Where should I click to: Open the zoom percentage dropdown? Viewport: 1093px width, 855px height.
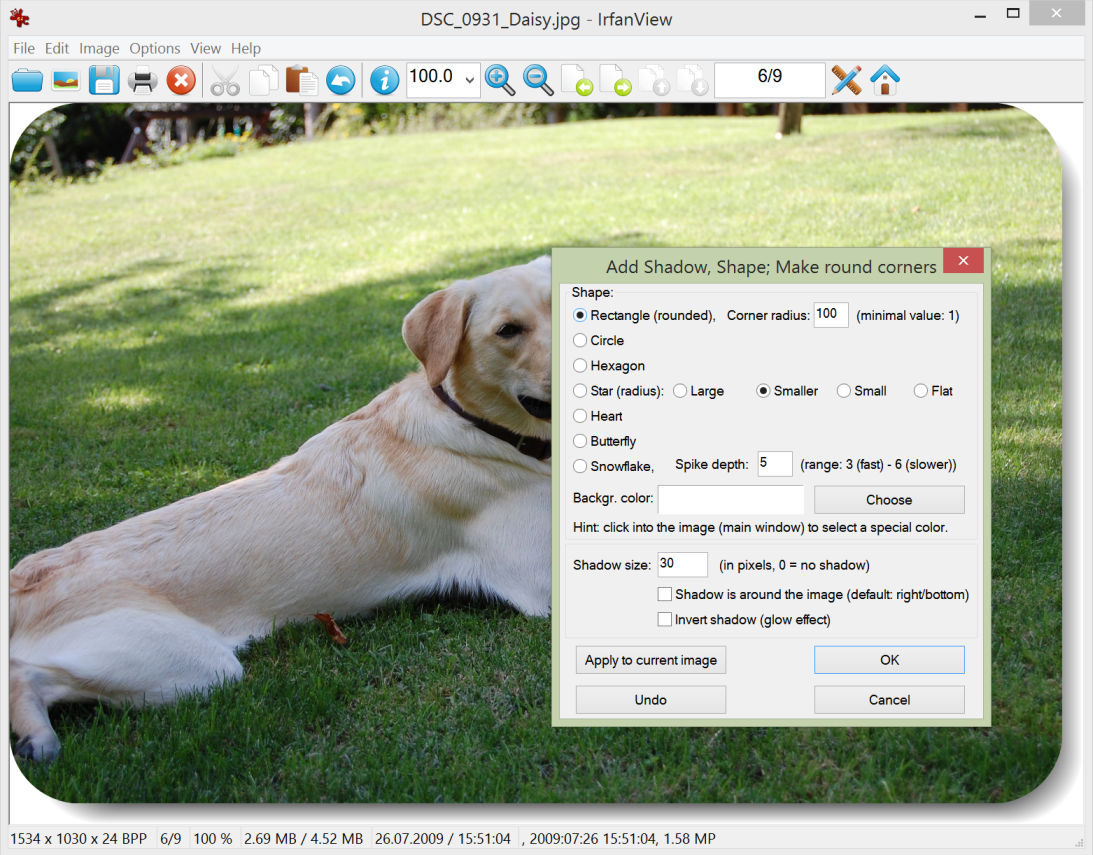coord(470,80)
